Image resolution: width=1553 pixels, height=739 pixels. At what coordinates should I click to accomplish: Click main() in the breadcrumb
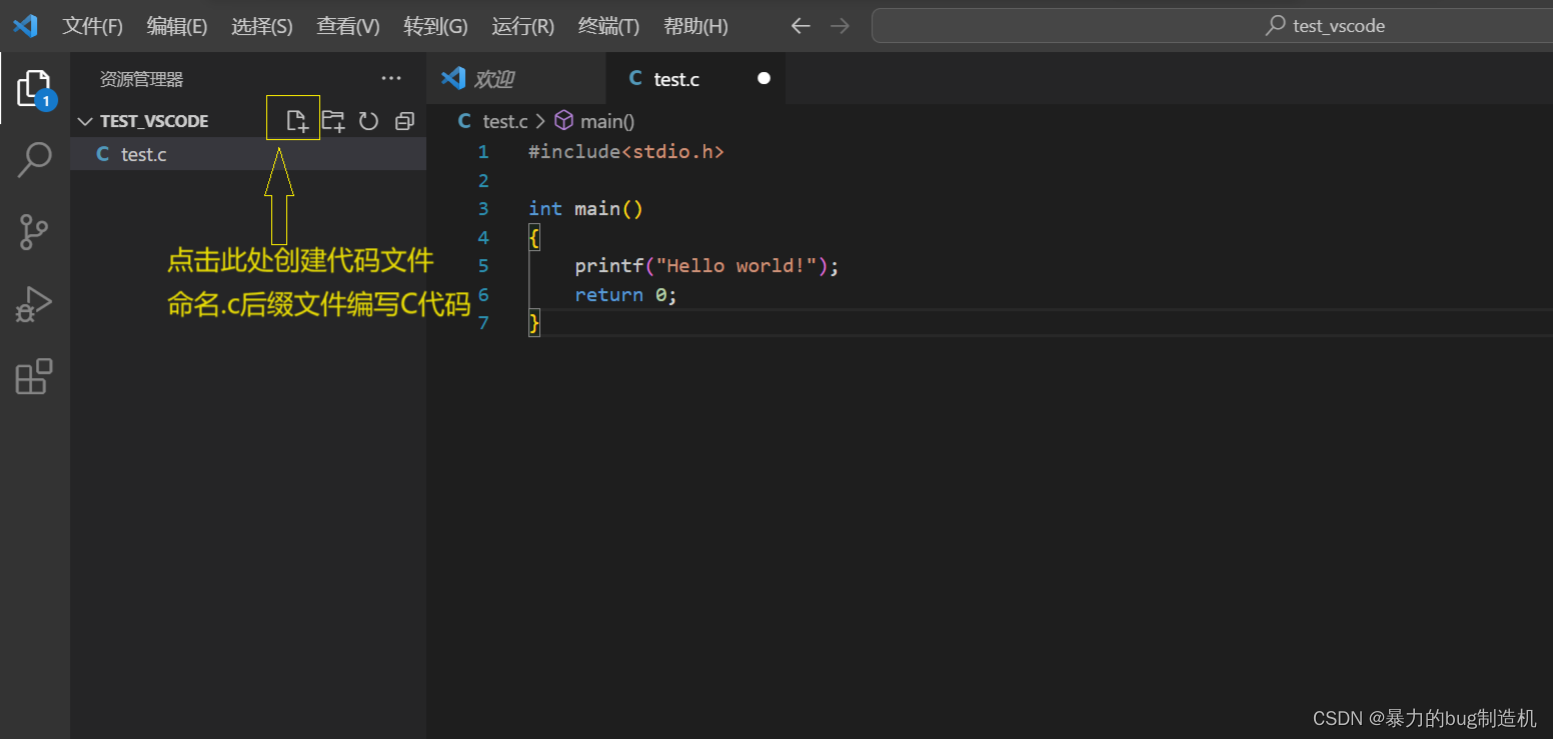pyautogui.click(x=607, y=121)
